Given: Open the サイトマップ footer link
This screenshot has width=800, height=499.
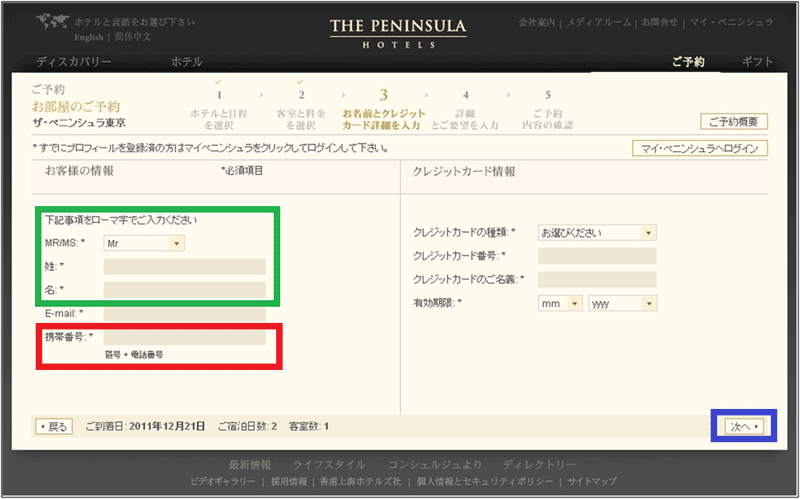Looking at the screenshot, I should (592, 482).
